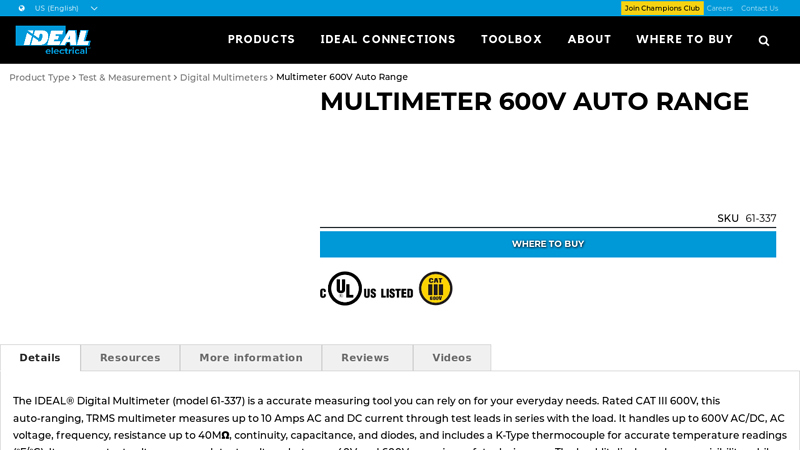Select the Details tab
The height and width of the screenshot is (450, 800).
pos(40,358)
